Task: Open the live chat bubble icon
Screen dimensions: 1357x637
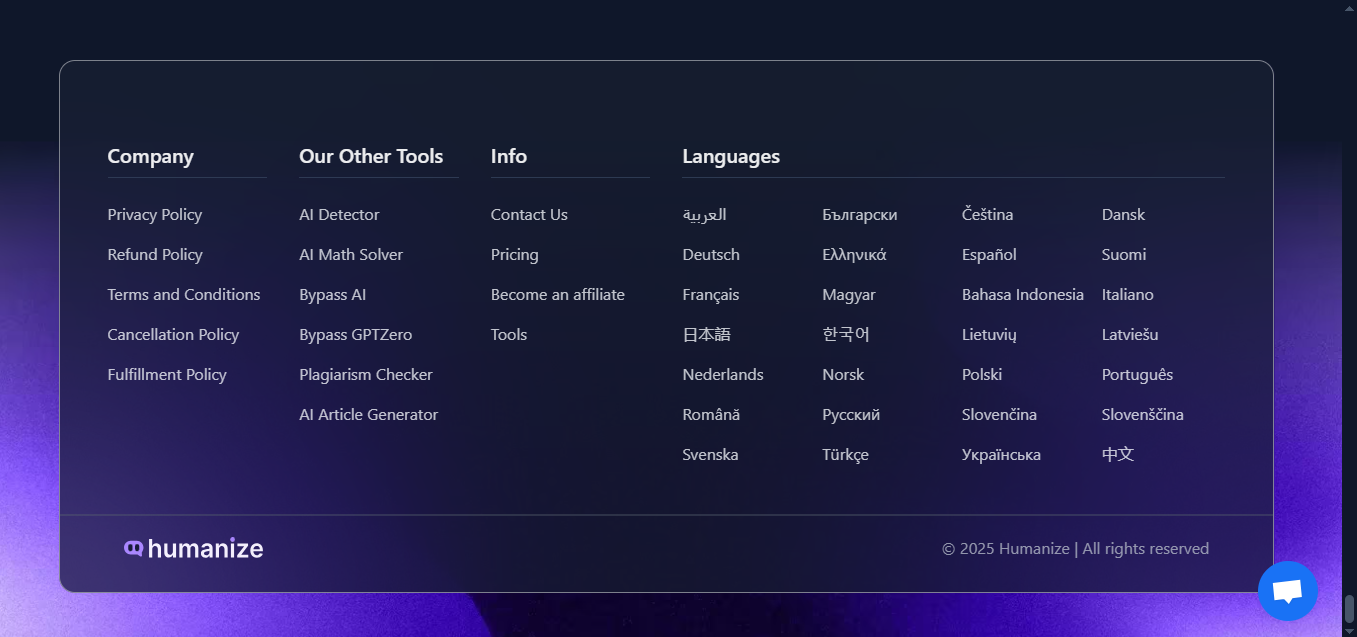Action: click(1287, 591)
